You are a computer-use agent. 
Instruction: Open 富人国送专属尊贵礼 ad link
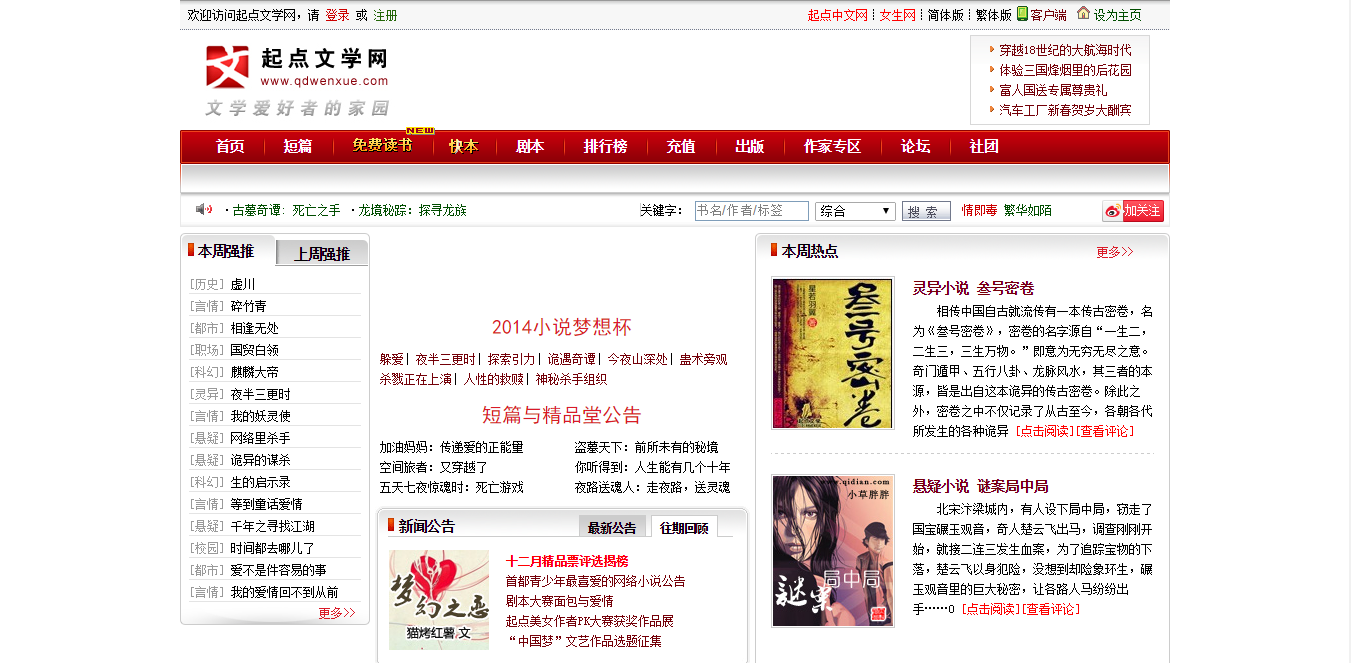click(x=1053, y=90)
